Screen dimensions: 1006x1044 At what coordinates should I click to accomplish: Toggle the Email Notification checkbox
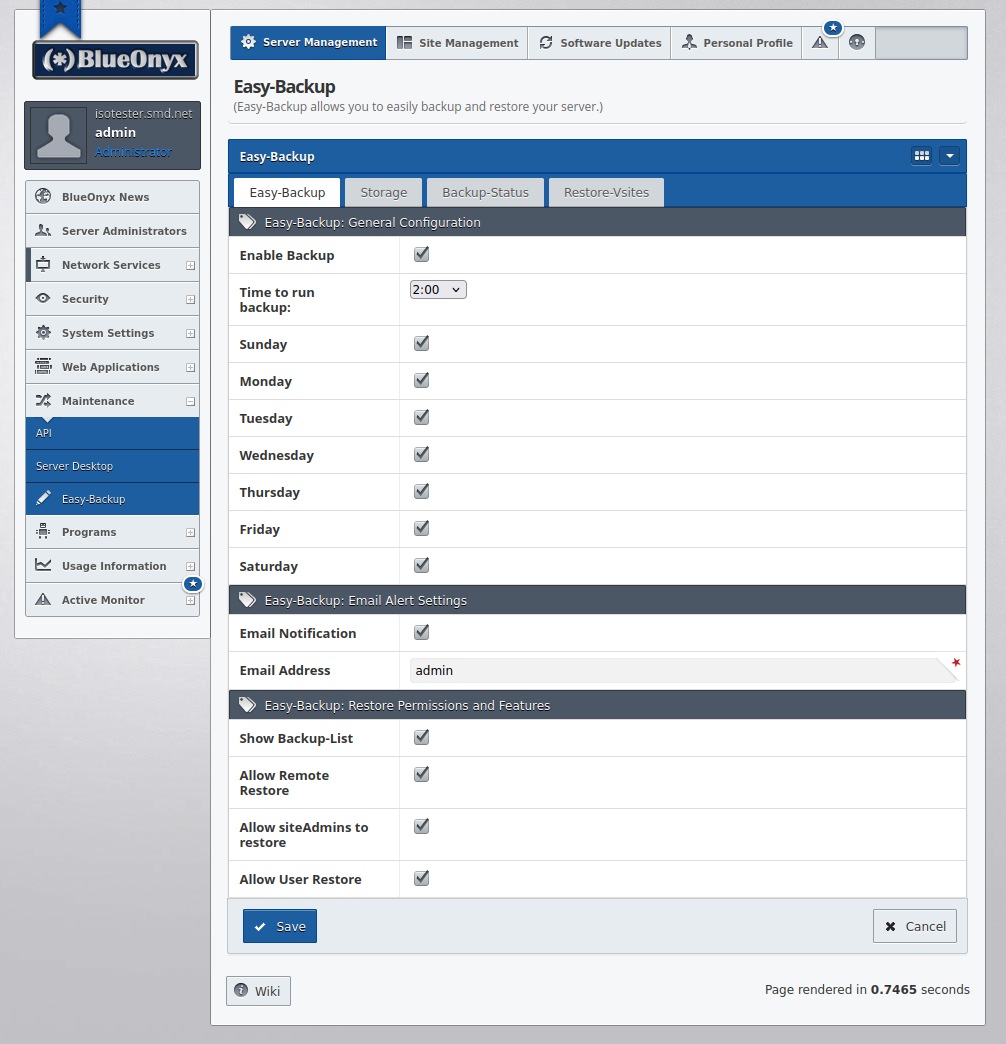click(x=421, y=633)
